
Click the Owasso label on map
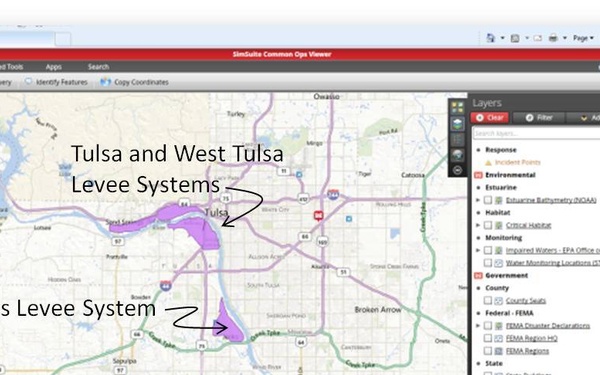[326, 97]
